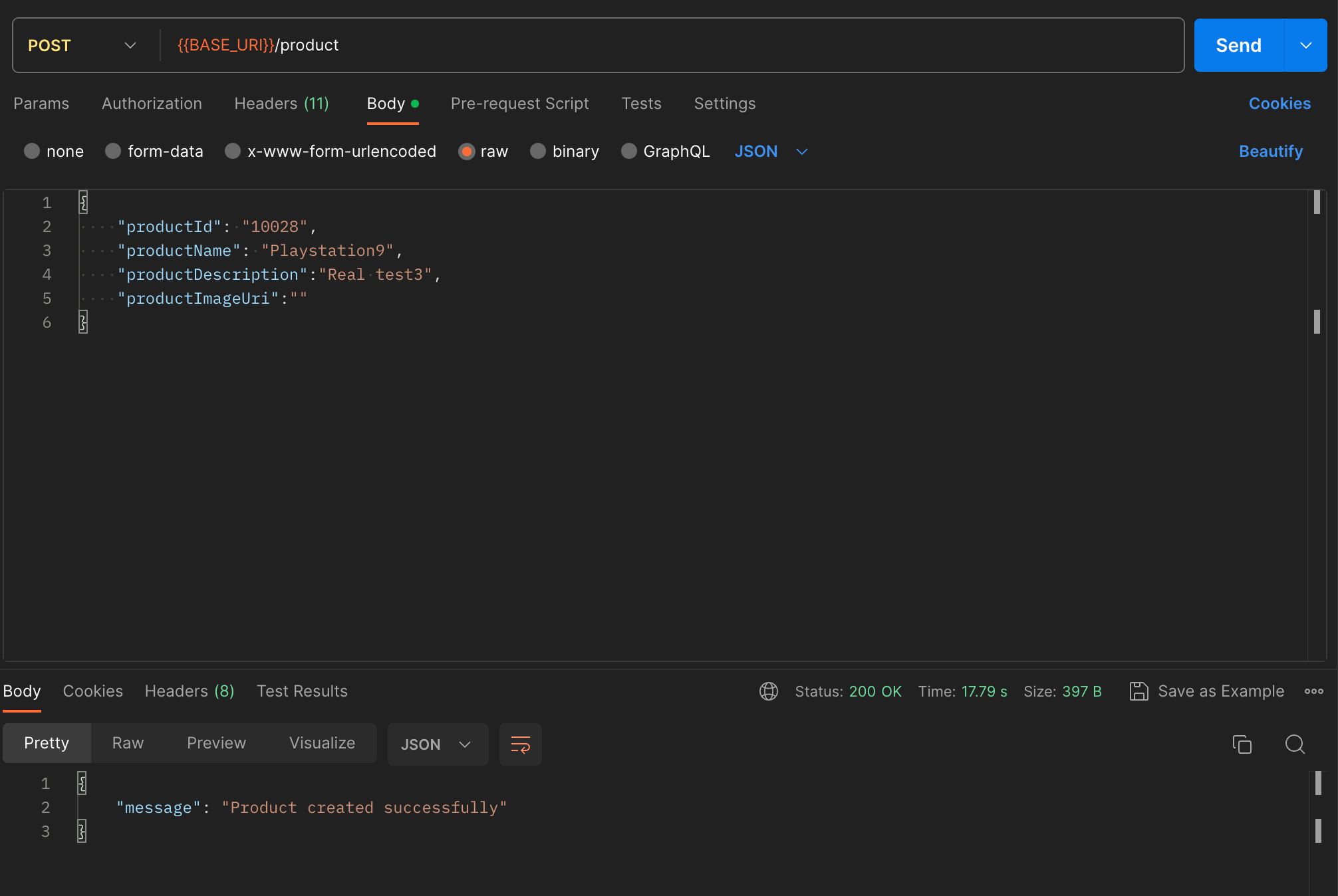
Task: Select the form-data radio button
Action: [113, 152]
